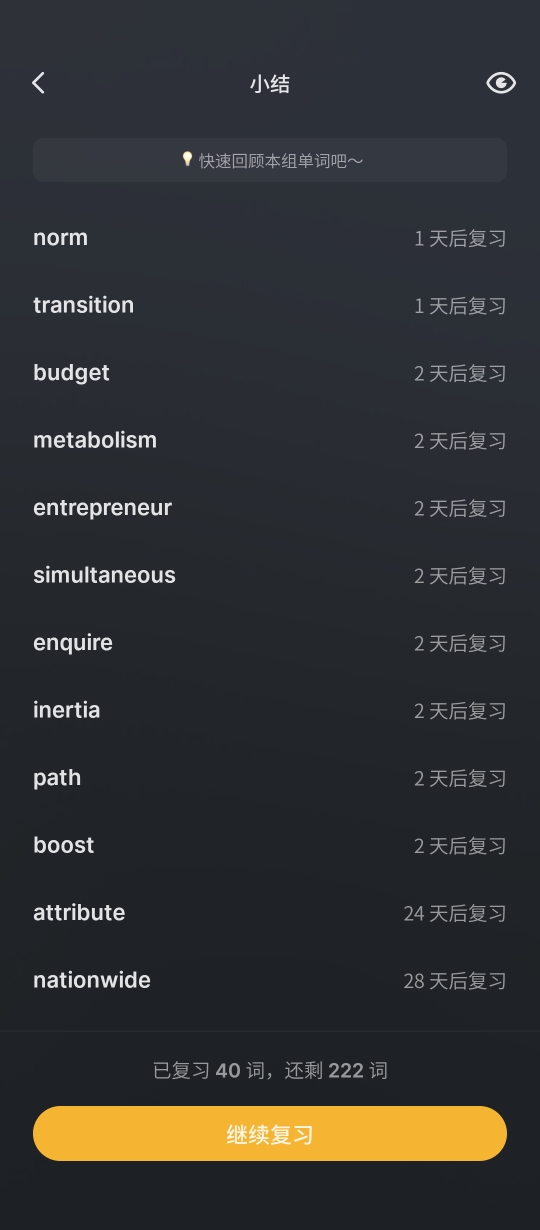Open the word norm
Viewport: 540px width, 1230px height.
60,238
